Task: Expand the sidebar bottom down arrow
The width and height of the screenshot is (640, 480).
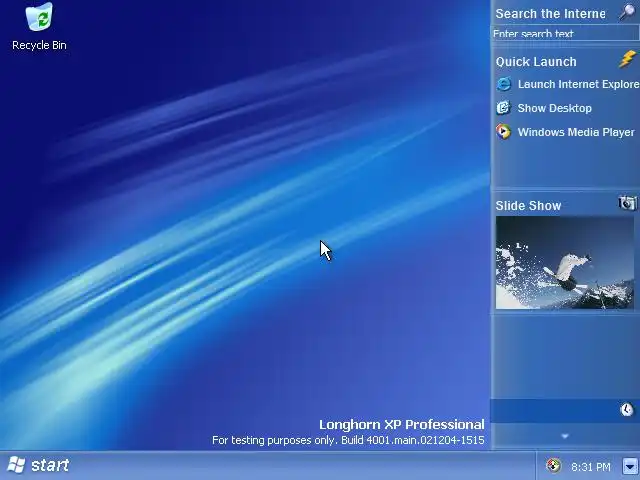Action: pyautogui.click(x=565, y=436)
